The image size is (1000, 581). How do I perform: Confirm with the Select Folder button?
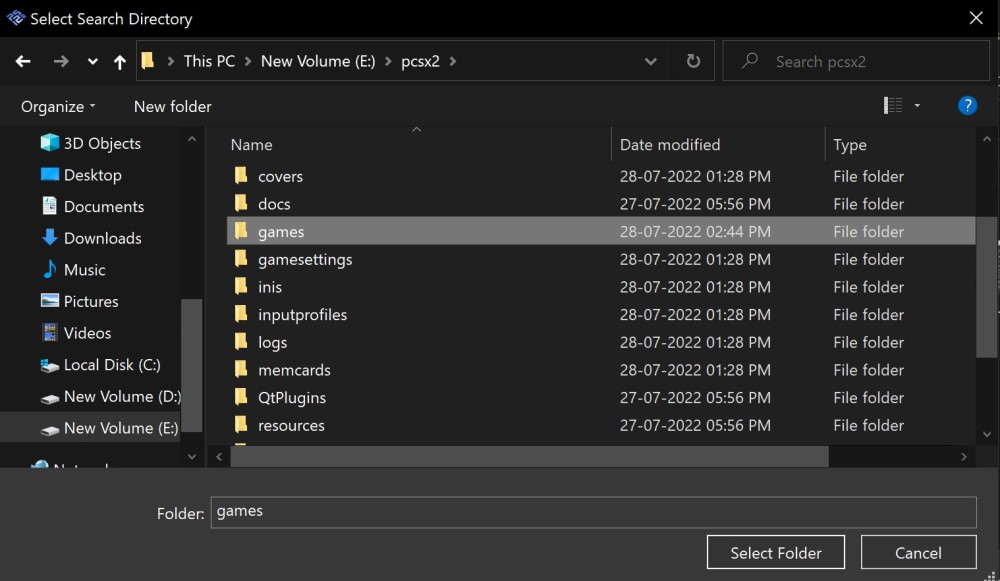[x=776, y=552]
